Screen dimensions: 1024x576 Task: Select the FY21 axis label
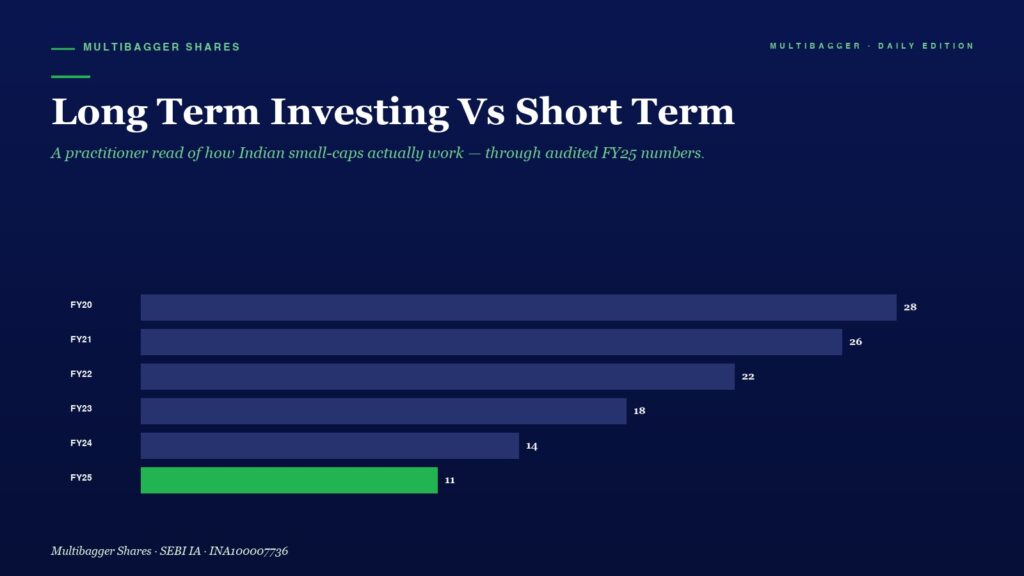pyautogui.click(x=81, y=340)
